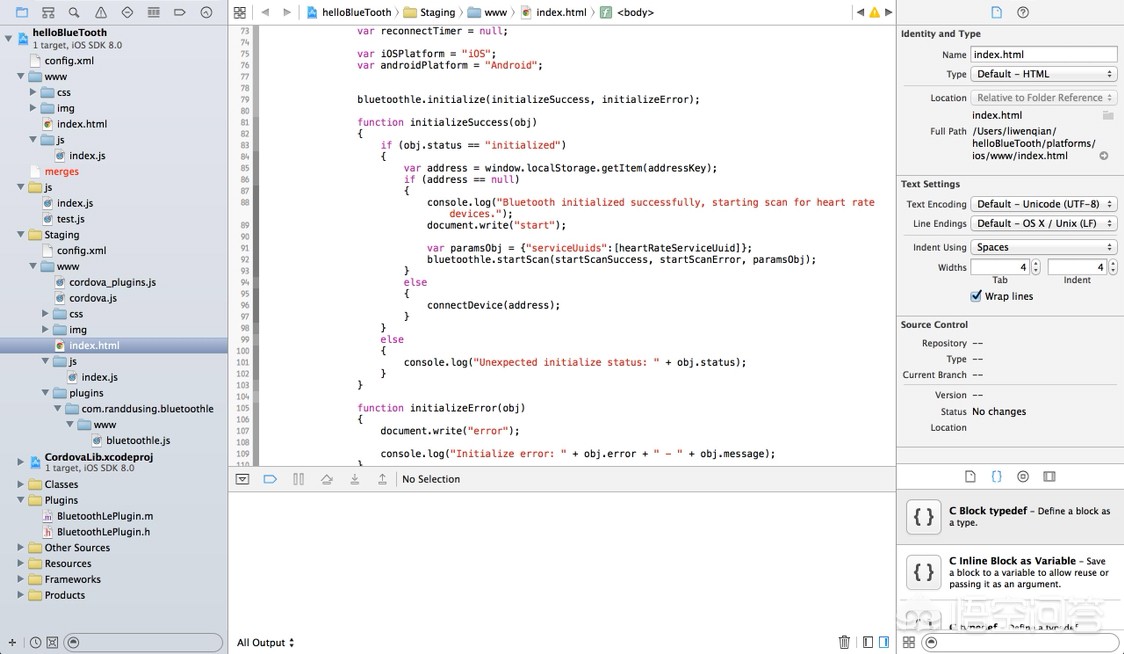Clear the console with trash icon
The width and height of the screenshot is (1124, 654).
click(844, 642)
